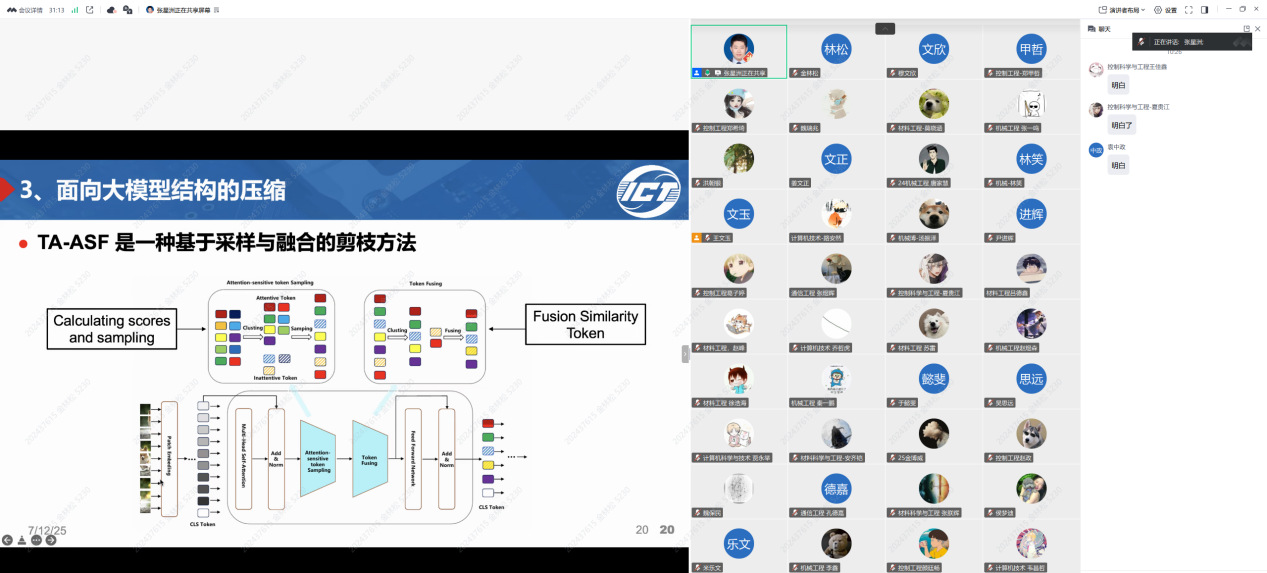Go to previous slide with the left arrow
Viewport: 1267px width, 573px height.
pos(8,540)
